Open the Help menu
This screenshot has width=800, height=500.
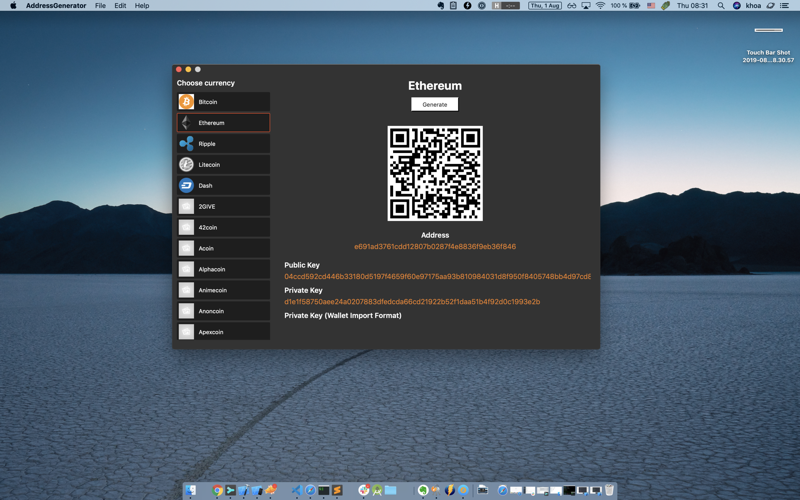tap(142, 6)
